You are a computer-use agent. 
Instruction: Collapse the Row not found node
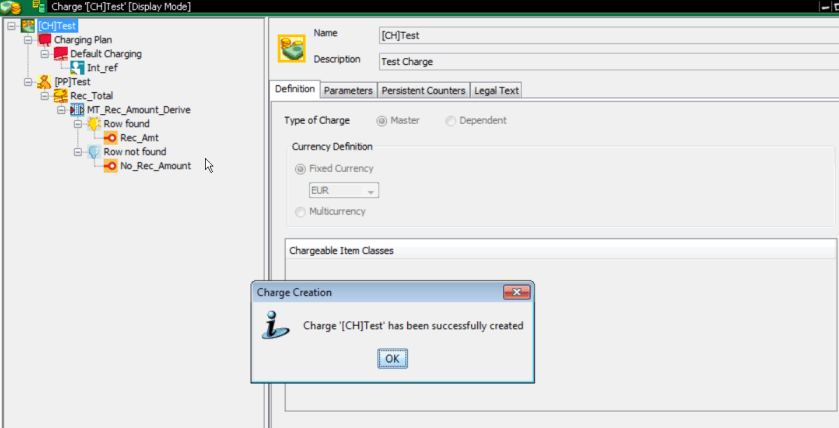[x=78, y=152]
